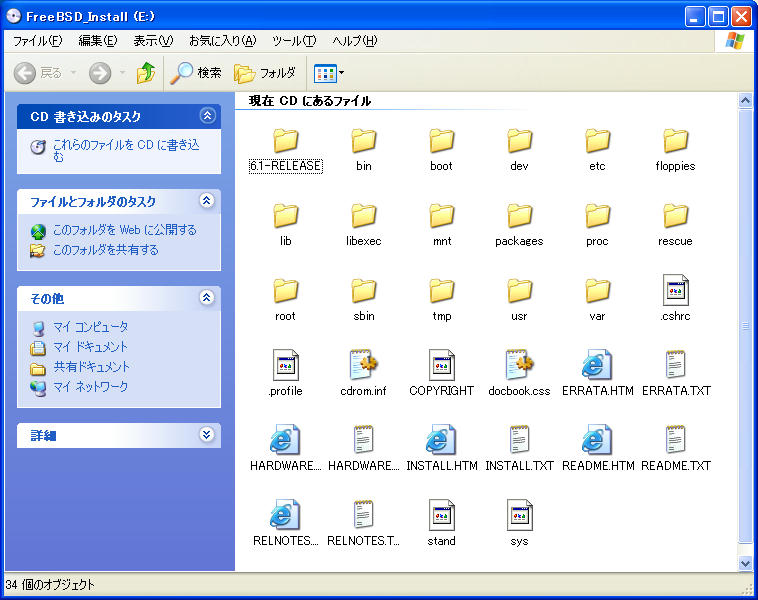Click the 戻る back button
The image size is (758, 600).
click(39, 73)
